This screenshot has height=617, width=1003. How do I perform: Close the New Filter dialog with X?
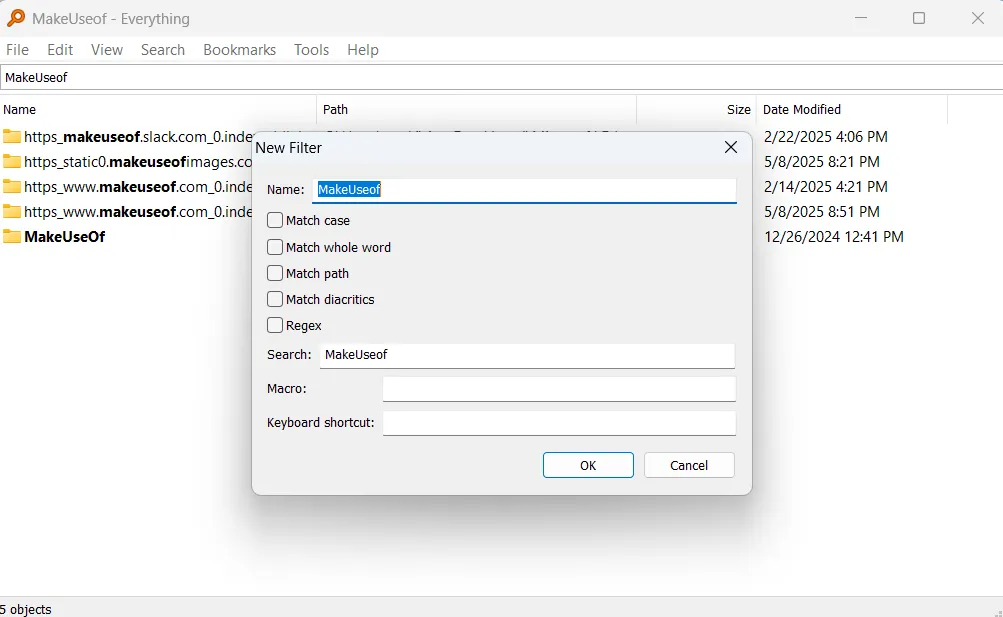731,147
